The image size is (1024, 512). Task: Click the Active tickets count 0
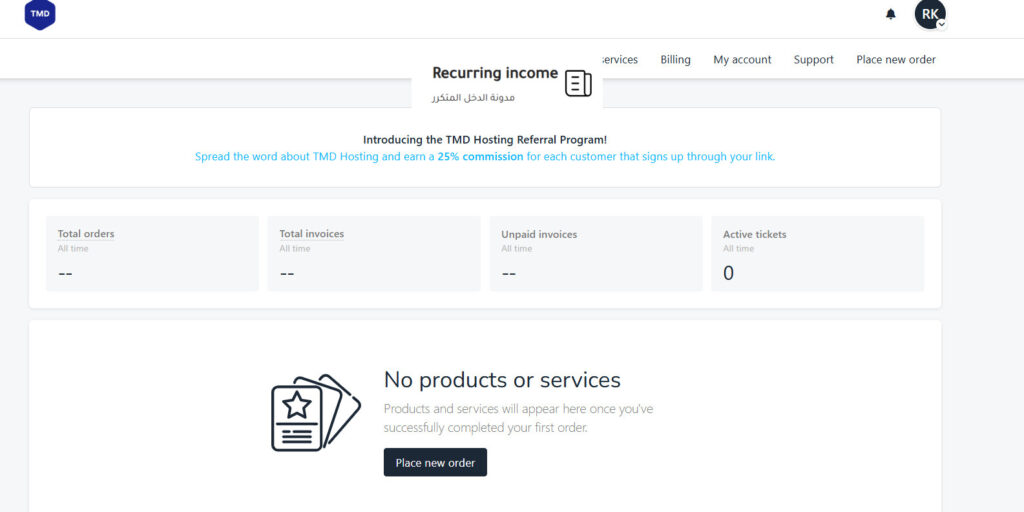[728, 273]
